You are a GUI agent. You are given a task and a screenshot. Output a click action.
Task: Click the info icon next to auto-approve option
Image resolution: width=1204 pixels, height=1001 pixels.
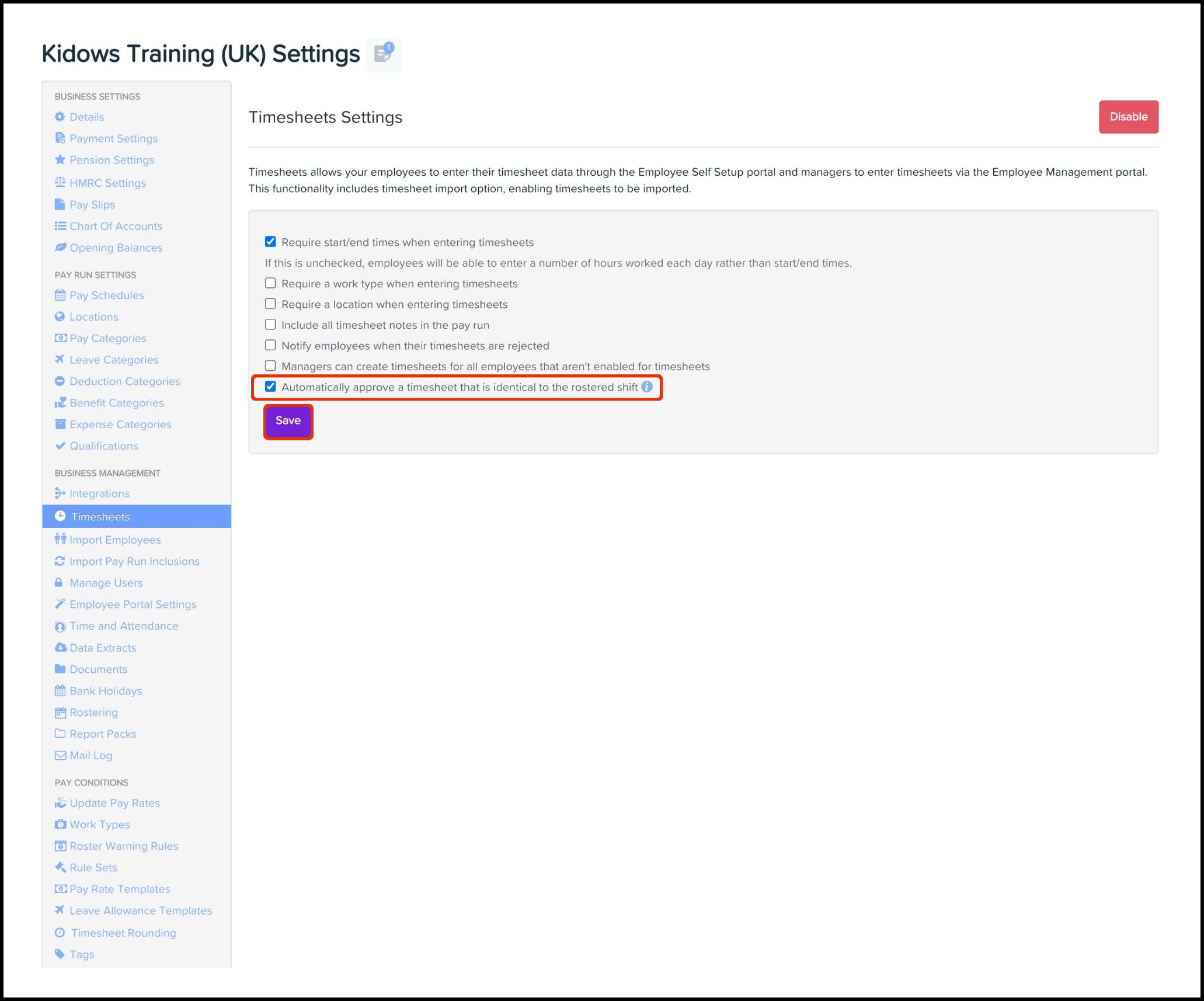[647, 387]
